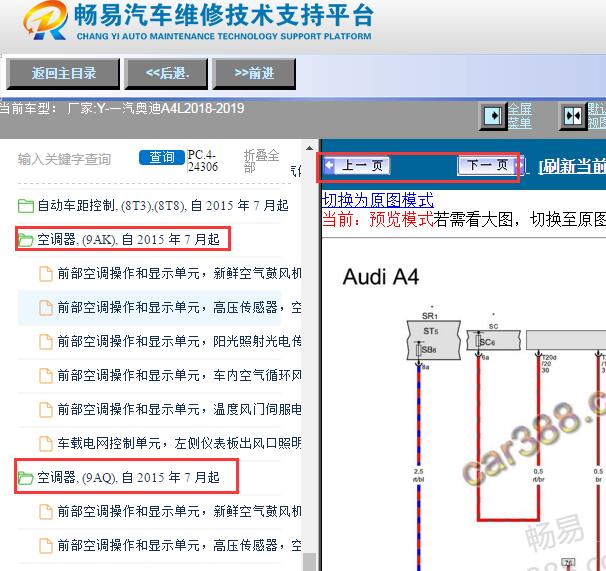Image resolution: width=606 pixels, height=571 pixels.
Task: Click the 切换为原图模式 link
Action: click(378, 200)
